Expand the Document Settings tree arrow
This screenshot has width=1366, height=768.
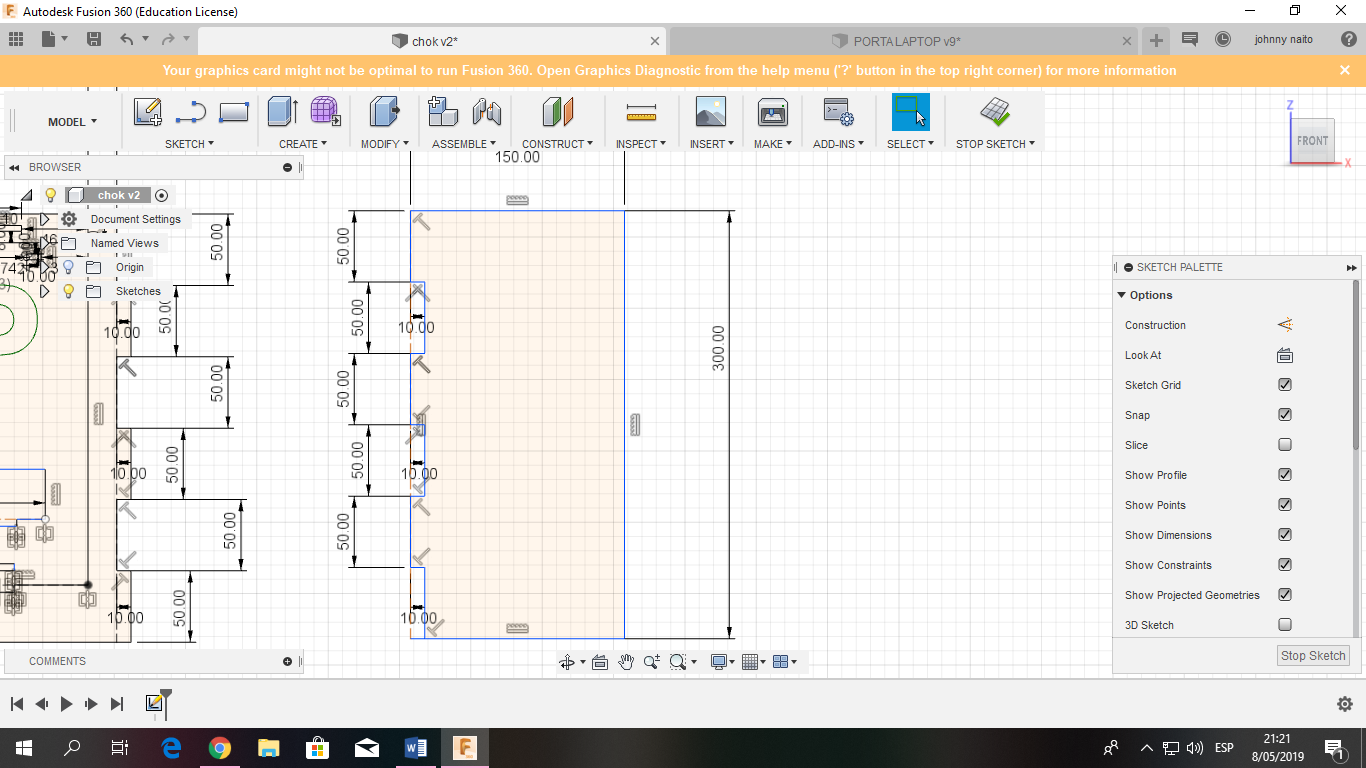coord(44,219)
